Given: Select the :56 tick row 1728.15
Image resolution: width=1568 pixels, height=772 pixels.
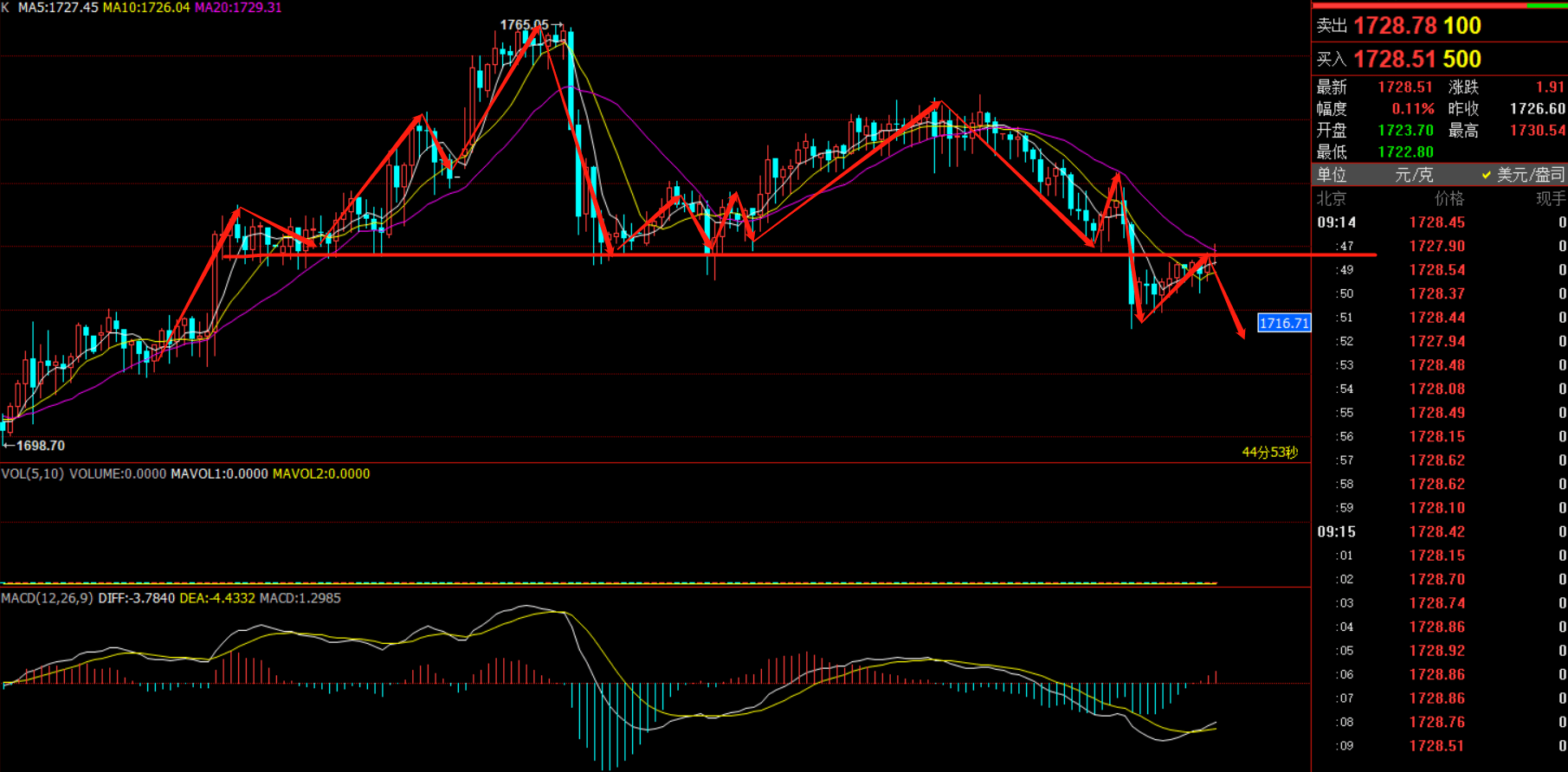Looking at the screenshot, I should pyautogui.click(x=1441, y=436).
